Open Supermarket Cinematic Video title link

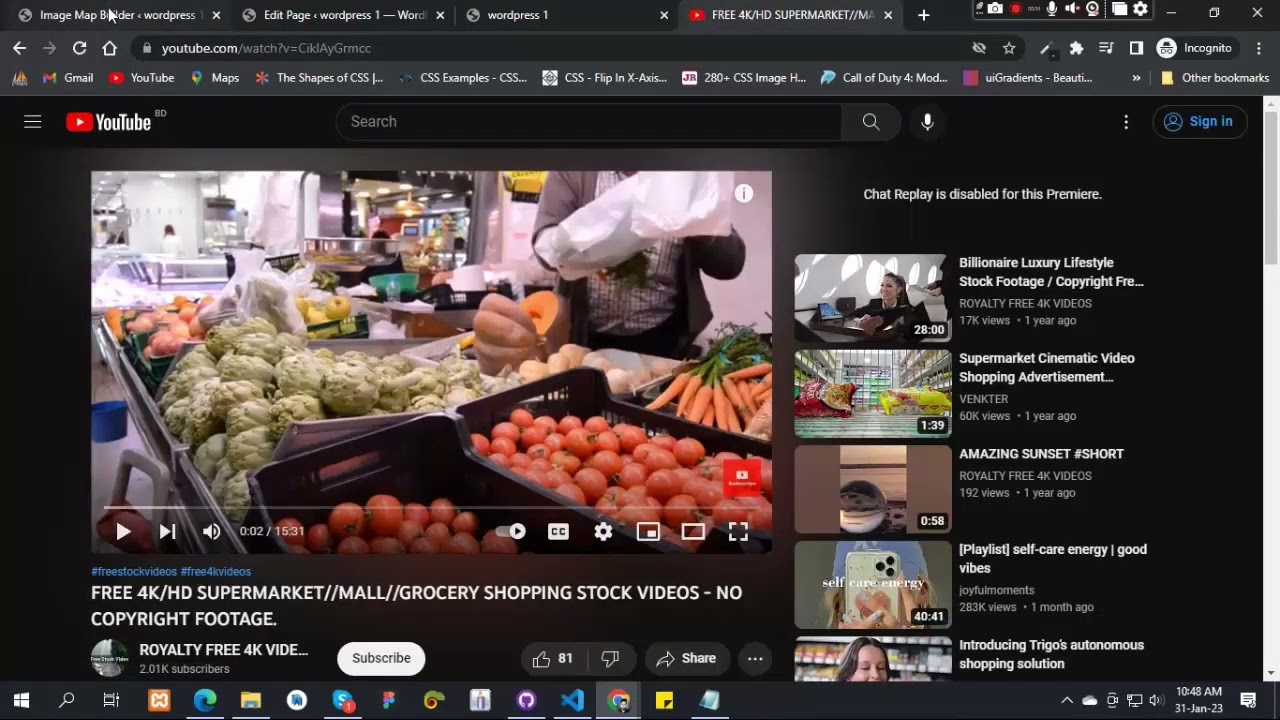tap(1047, 367)
